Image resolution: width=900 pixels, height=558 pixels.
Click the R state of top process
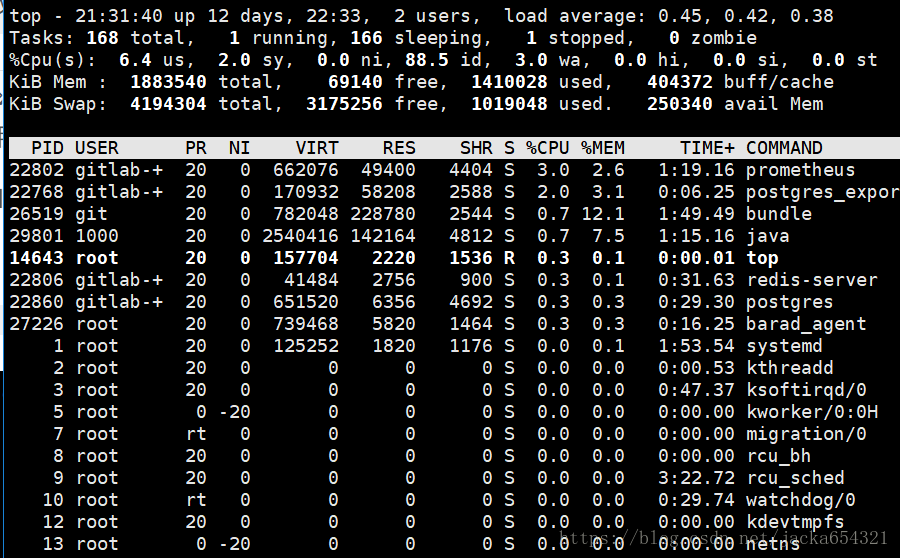(509, 258)
